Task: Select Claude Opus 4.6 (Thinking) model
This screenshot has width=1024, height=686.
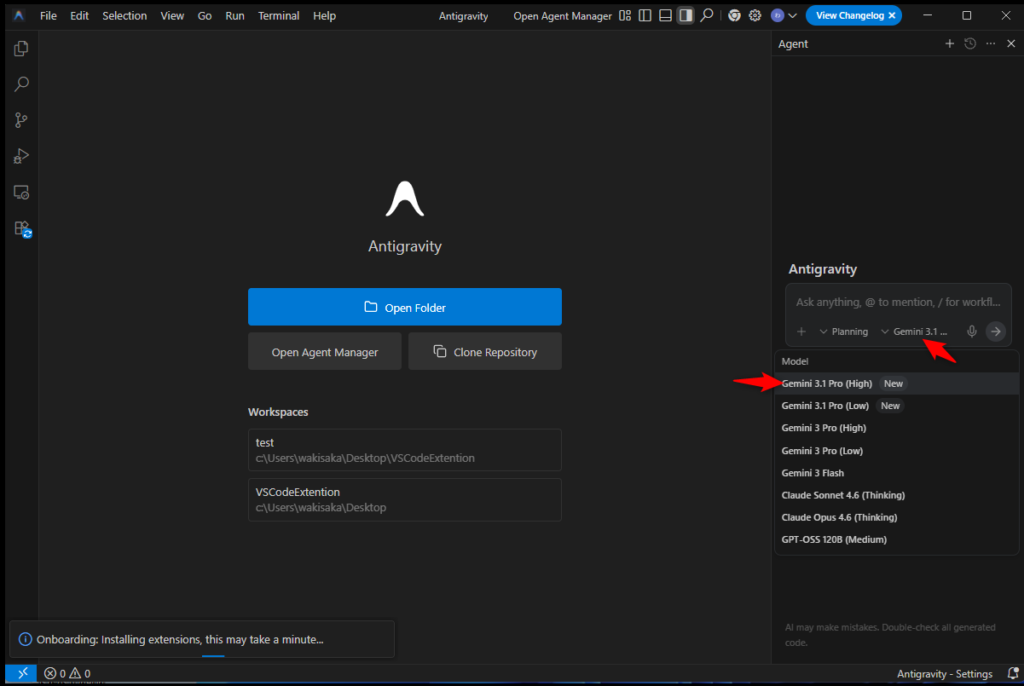Action: tap(839, 517)
